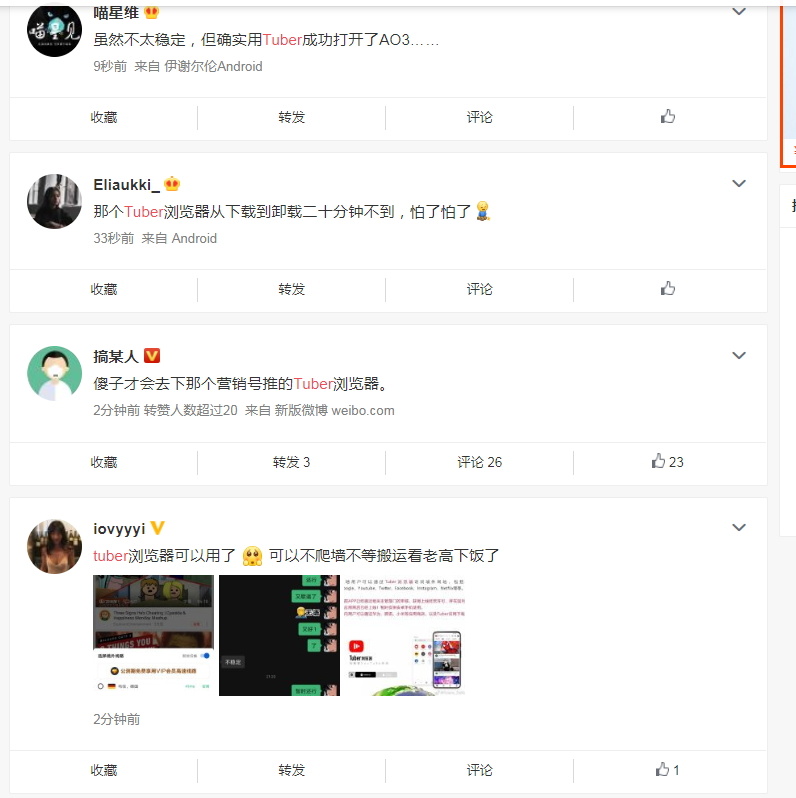The width and height of the screenshot is (796, 798).
Task: Open the 伊谢尔伦Android source link
Action: (213, 66)
